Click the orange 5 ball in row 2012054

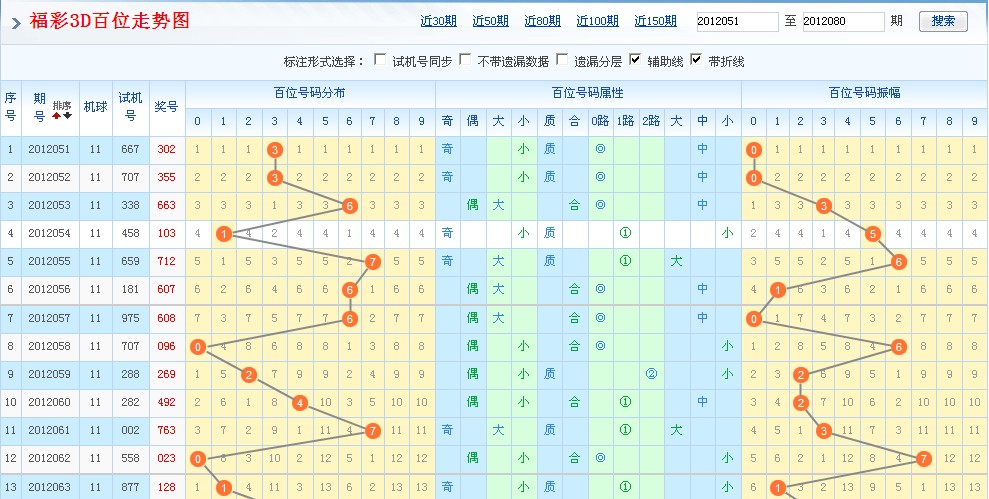(872, 234)
